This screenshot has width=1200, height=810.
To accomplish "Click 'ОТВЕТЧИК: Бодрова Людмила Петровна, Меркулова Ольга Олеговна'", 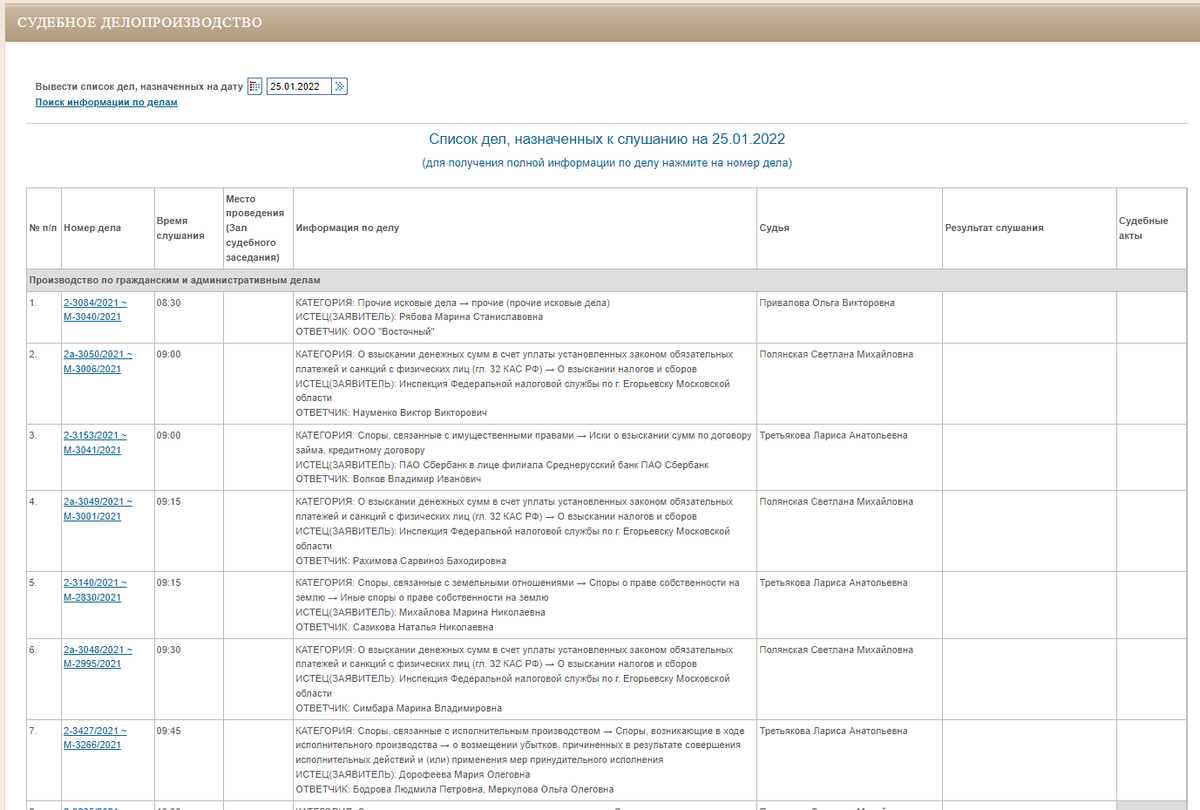I will point(455,789).
